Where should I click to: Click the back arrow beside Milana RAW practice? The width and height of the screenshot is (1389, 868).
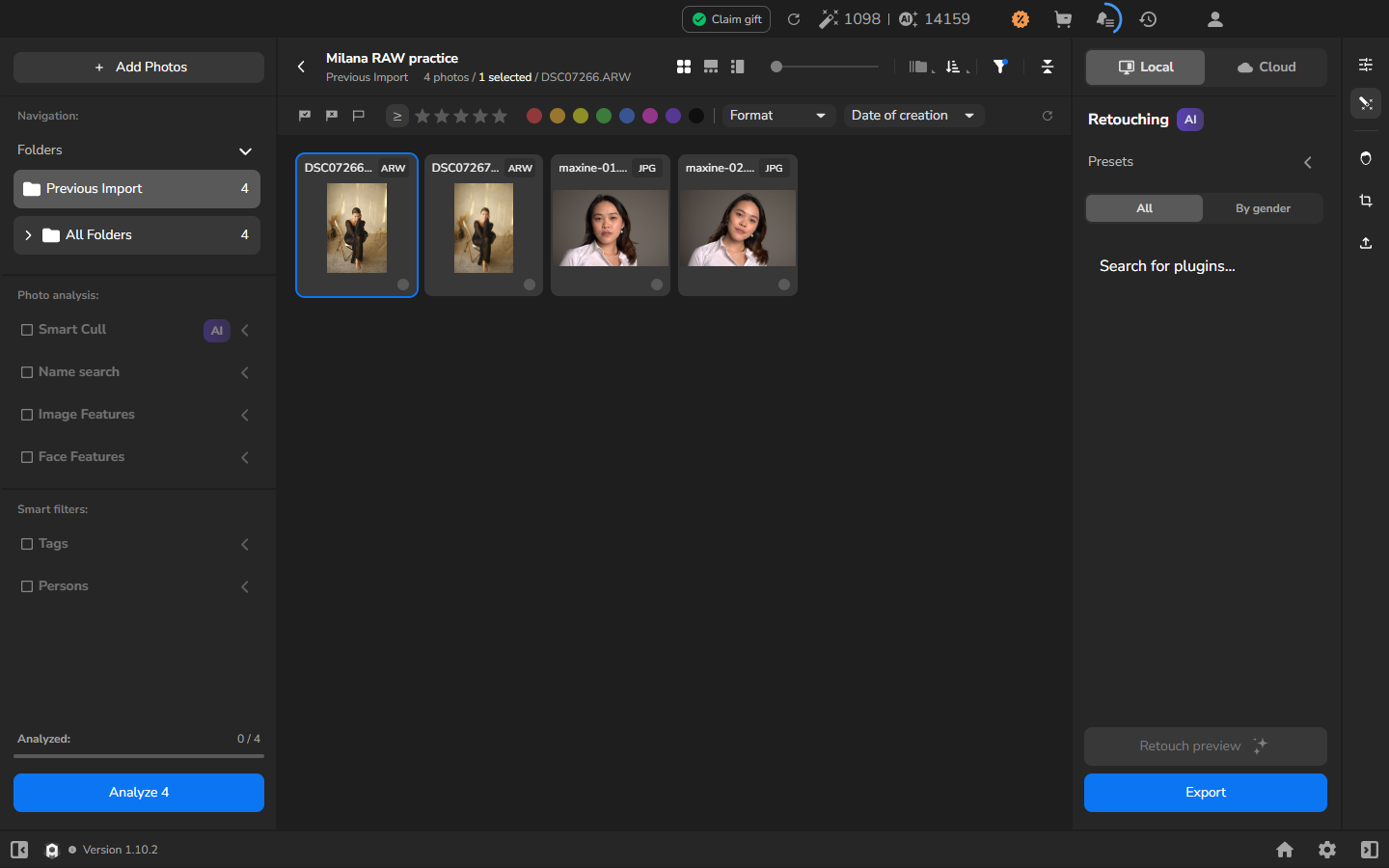point(301,67)
